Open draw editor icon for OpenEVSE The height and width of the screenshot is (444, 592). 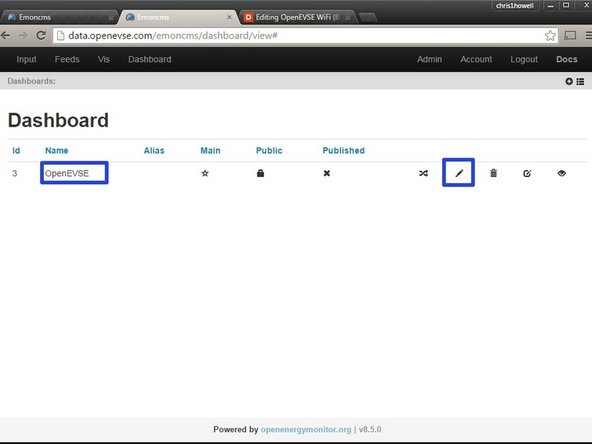coord(527,173)
